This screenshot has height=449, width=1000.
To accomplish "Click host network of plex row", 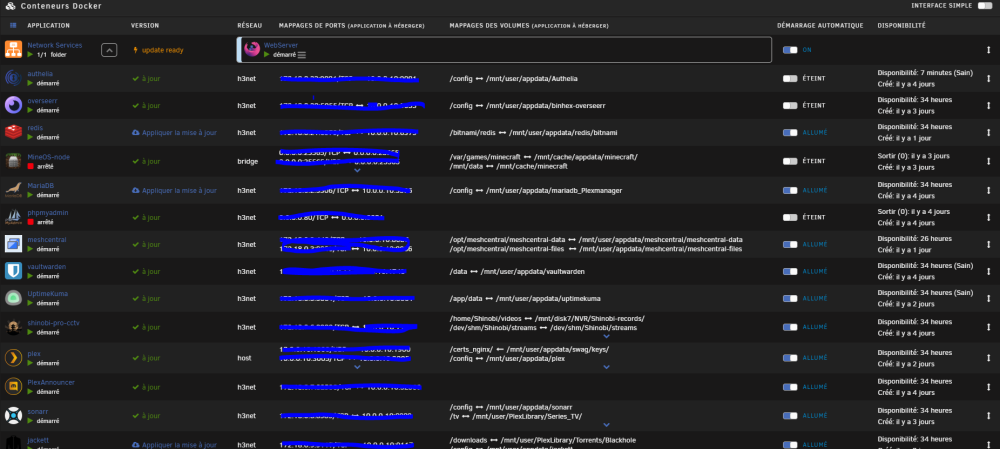I will click(x=244, y=358).
